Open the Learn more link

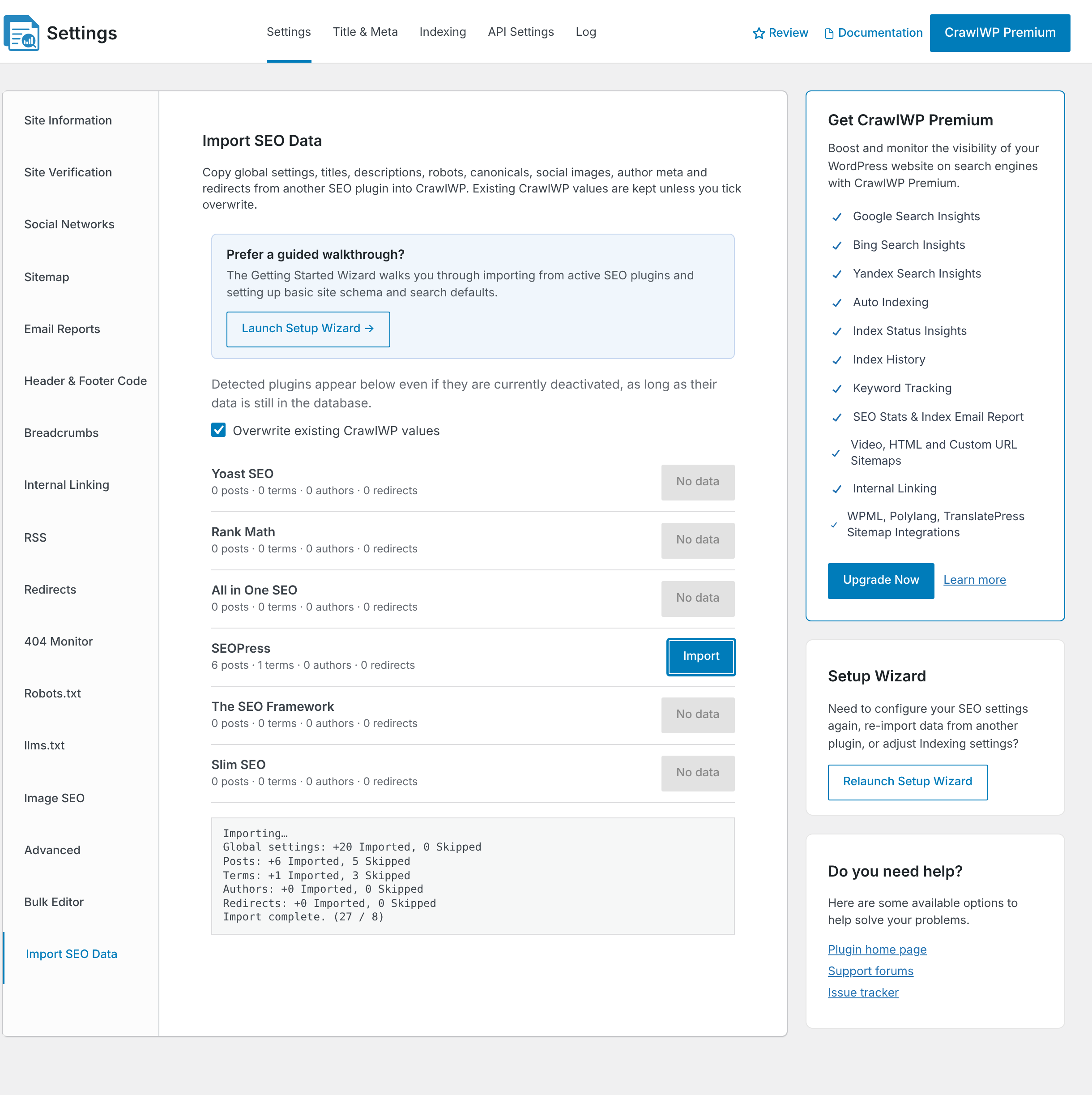975,580
